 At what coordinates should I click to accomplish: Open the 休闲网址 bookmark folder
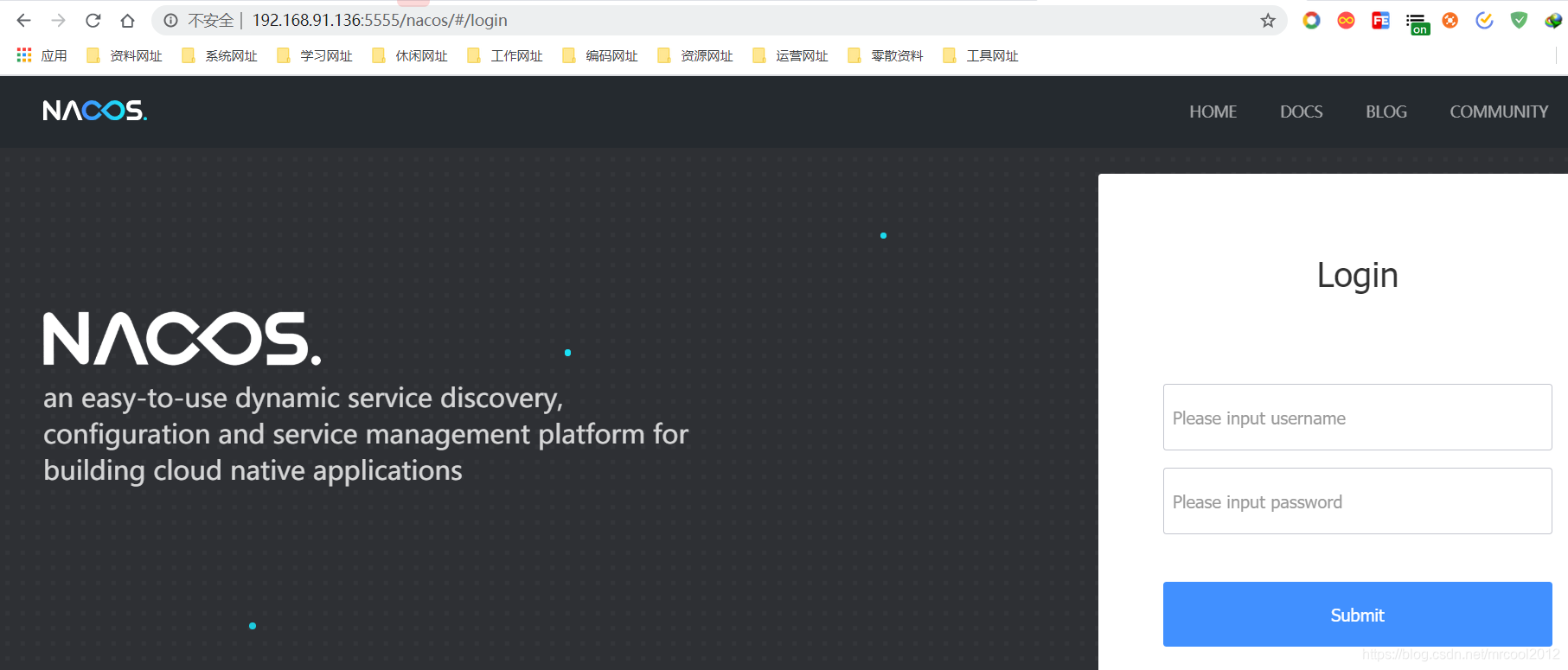click(410, 55)
